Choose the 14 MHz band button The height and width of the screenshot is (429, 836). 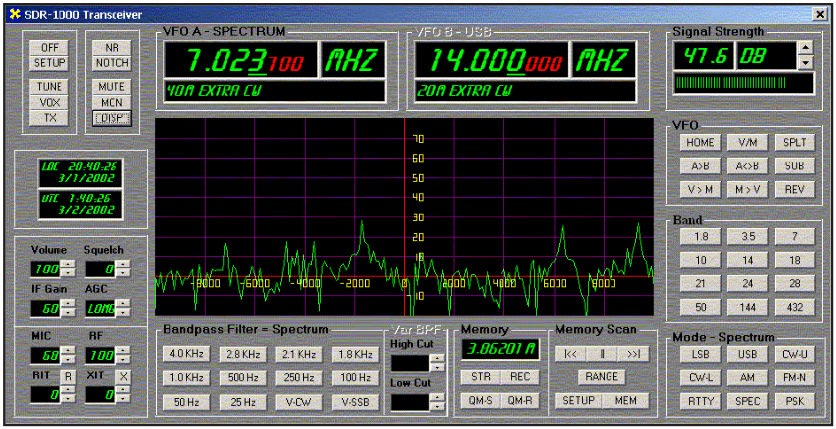point(747,260)
